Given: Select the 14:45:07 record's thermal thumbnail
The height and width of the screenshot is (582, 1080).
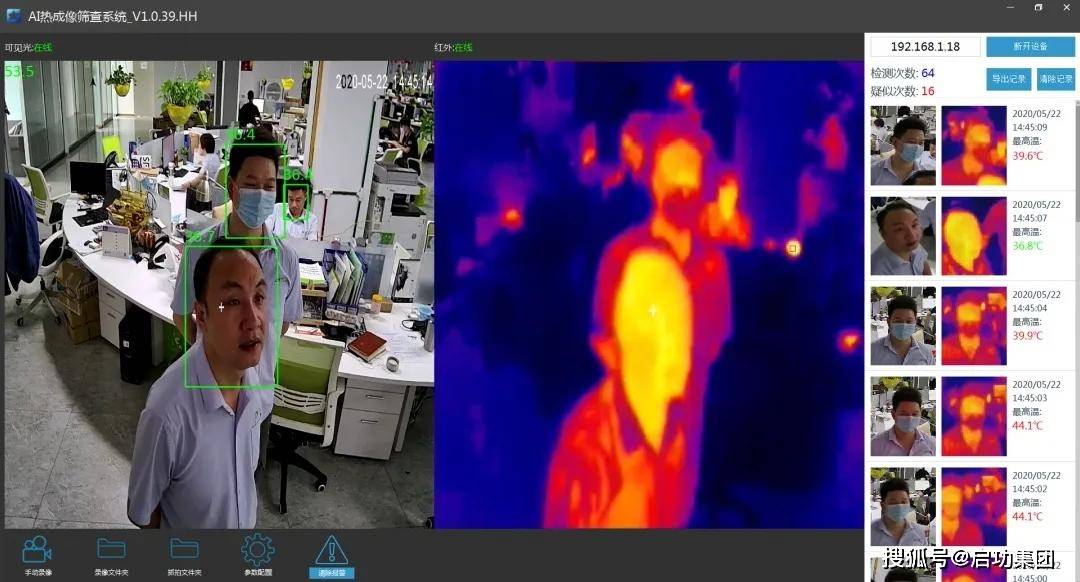Looking at the screenshot, I should coord(974,236).
